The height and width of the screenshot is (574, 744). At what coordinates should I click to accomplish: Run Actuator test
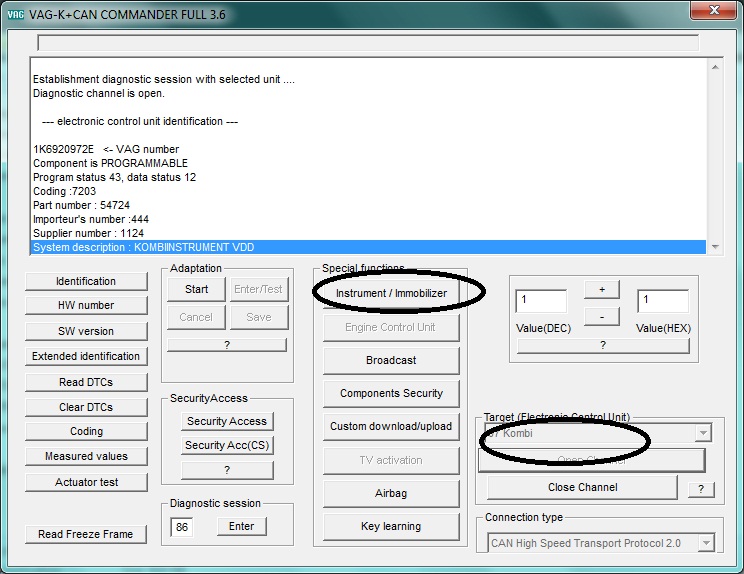coord(86,482)
